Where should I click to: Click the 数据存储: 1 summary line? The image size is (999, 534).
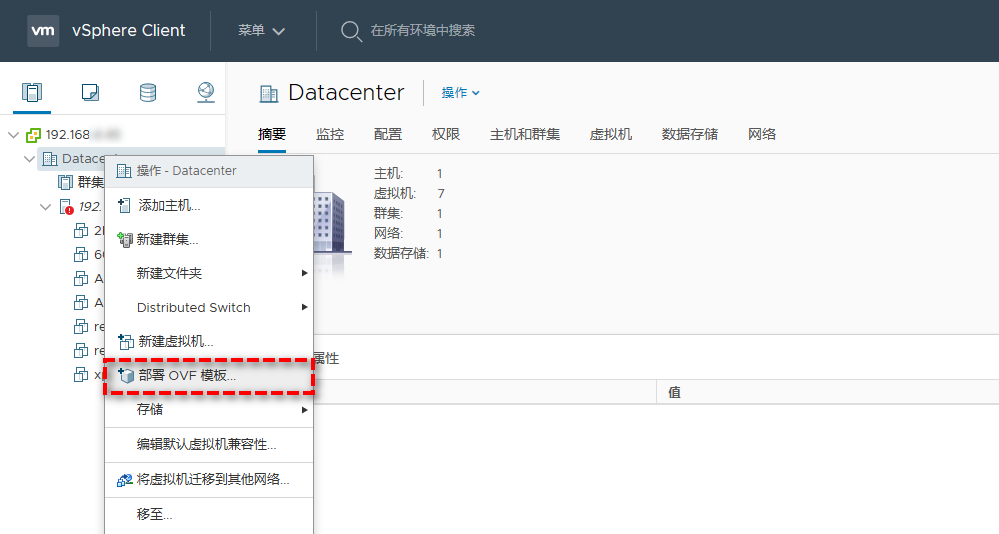pyautogui.click(x=408, y=254)
